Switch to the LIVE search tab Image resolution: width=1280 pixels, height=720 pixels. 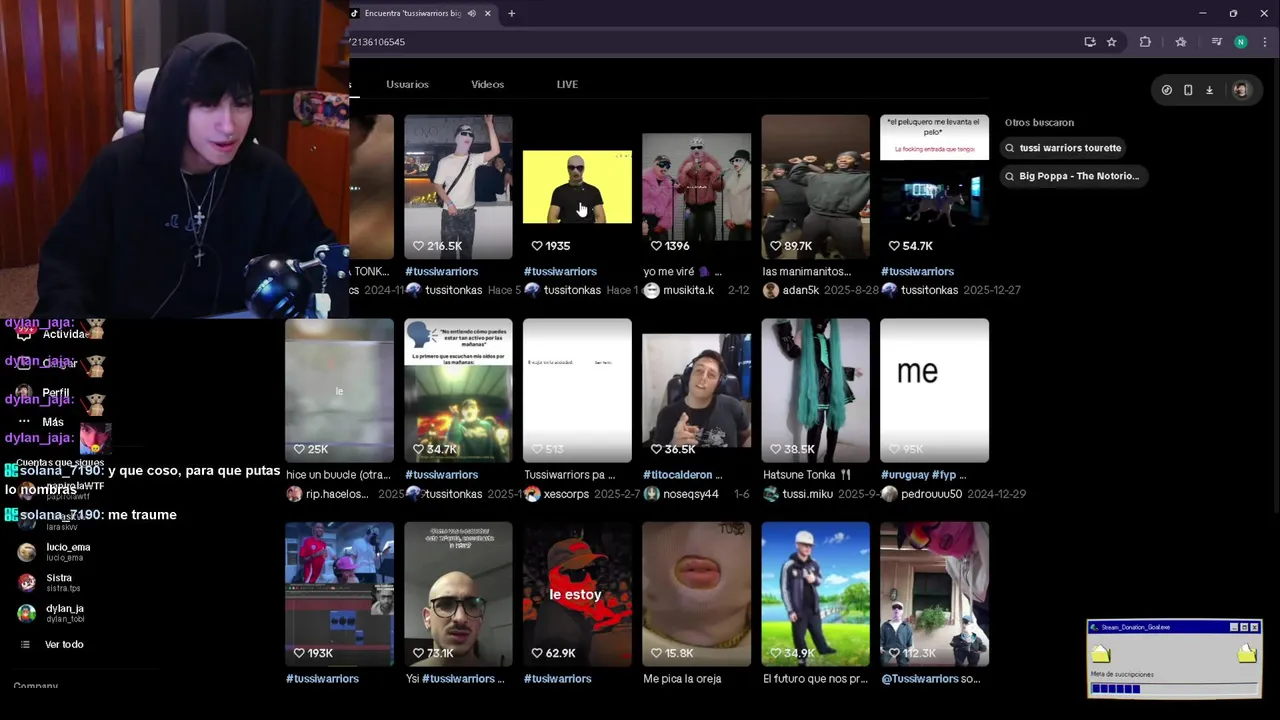tap(567, 84)
